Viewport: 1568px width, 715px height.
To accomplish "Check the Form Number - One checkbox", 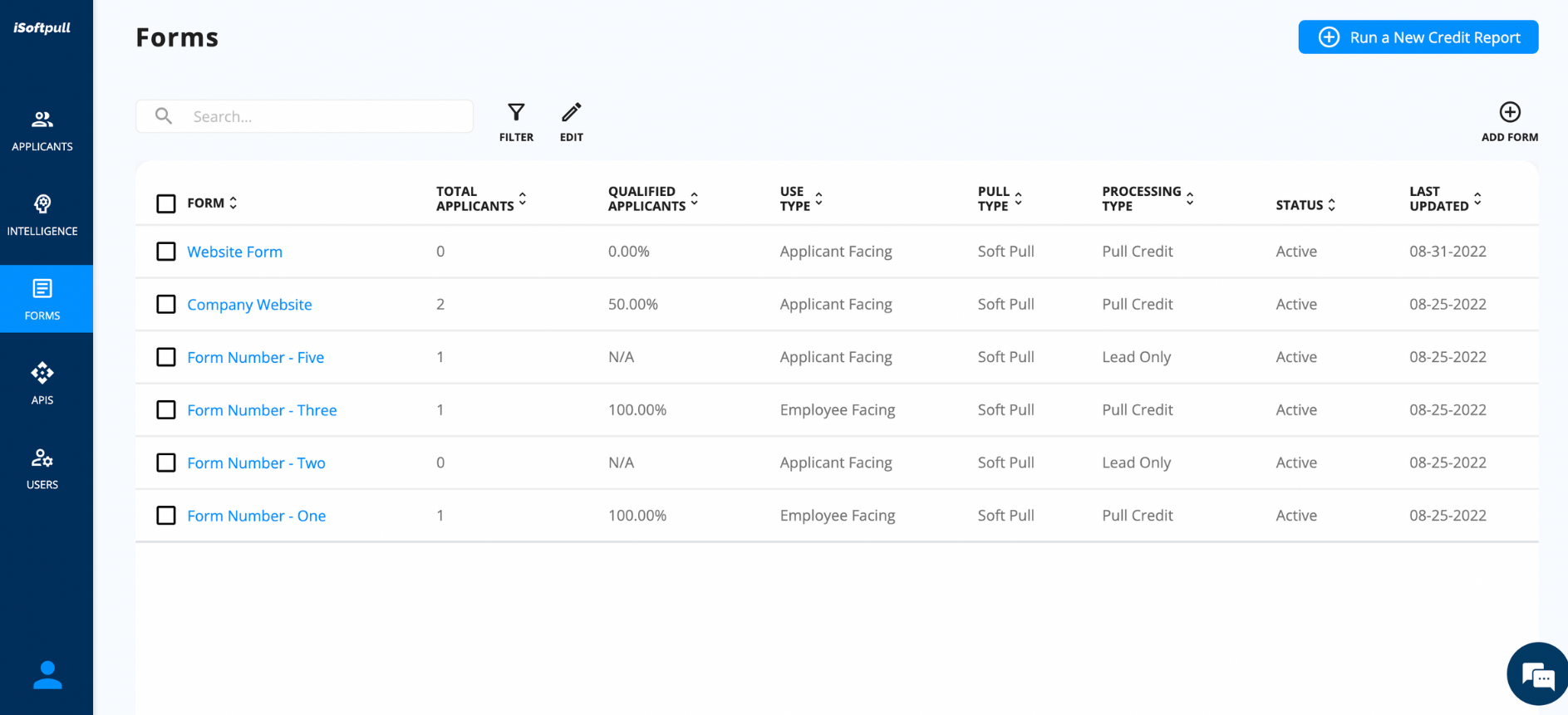I will point(166,516).
